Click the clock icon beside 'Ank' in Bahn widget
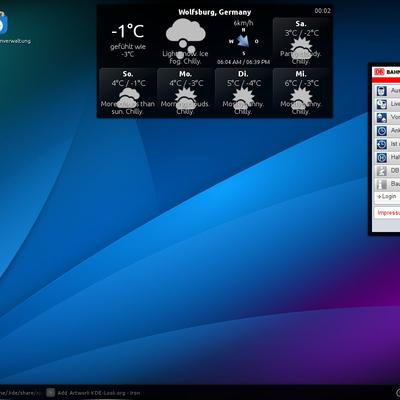 [x=382, y=131]
